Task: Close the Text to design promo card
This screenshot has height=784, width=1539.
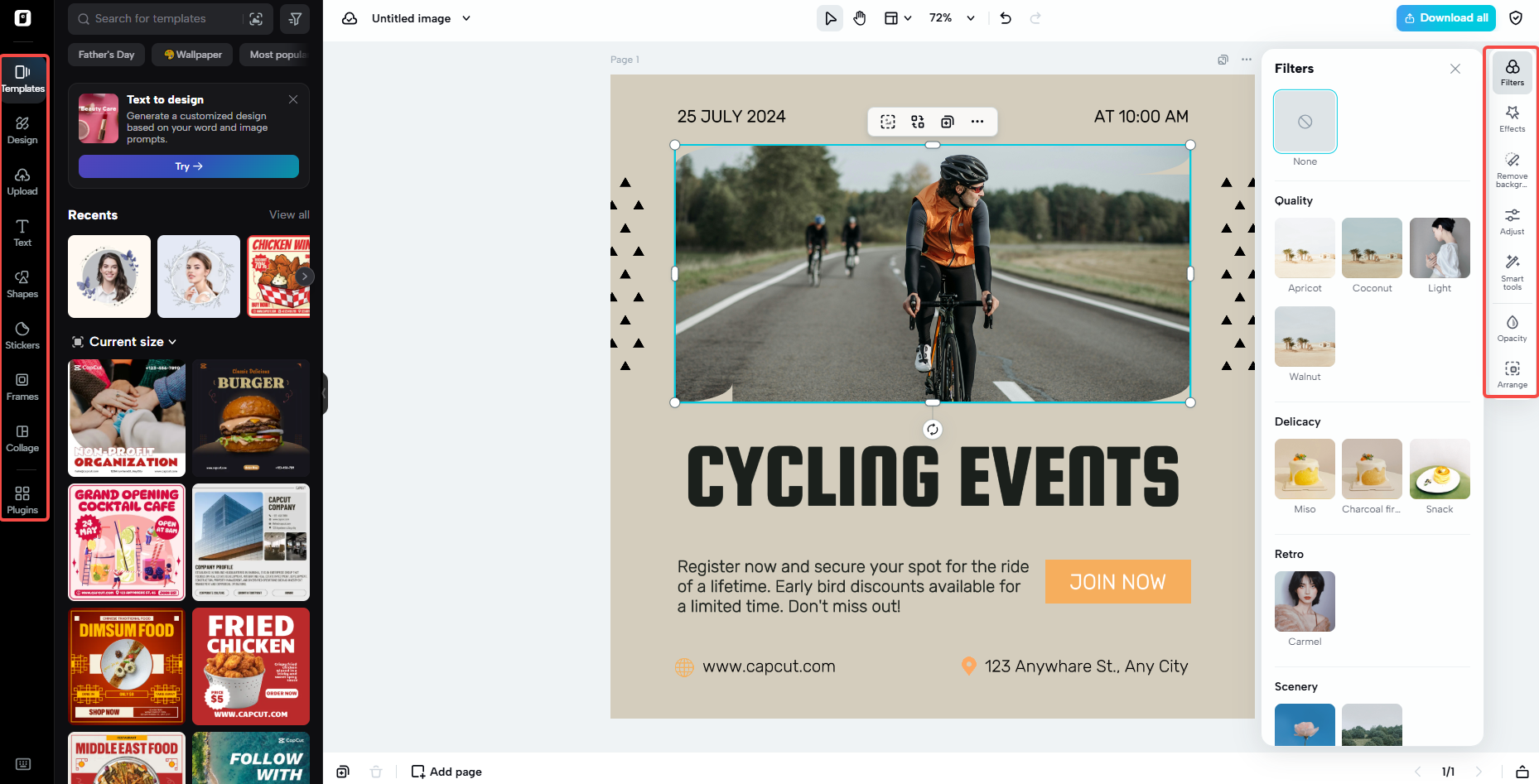Action: point(293,99)
